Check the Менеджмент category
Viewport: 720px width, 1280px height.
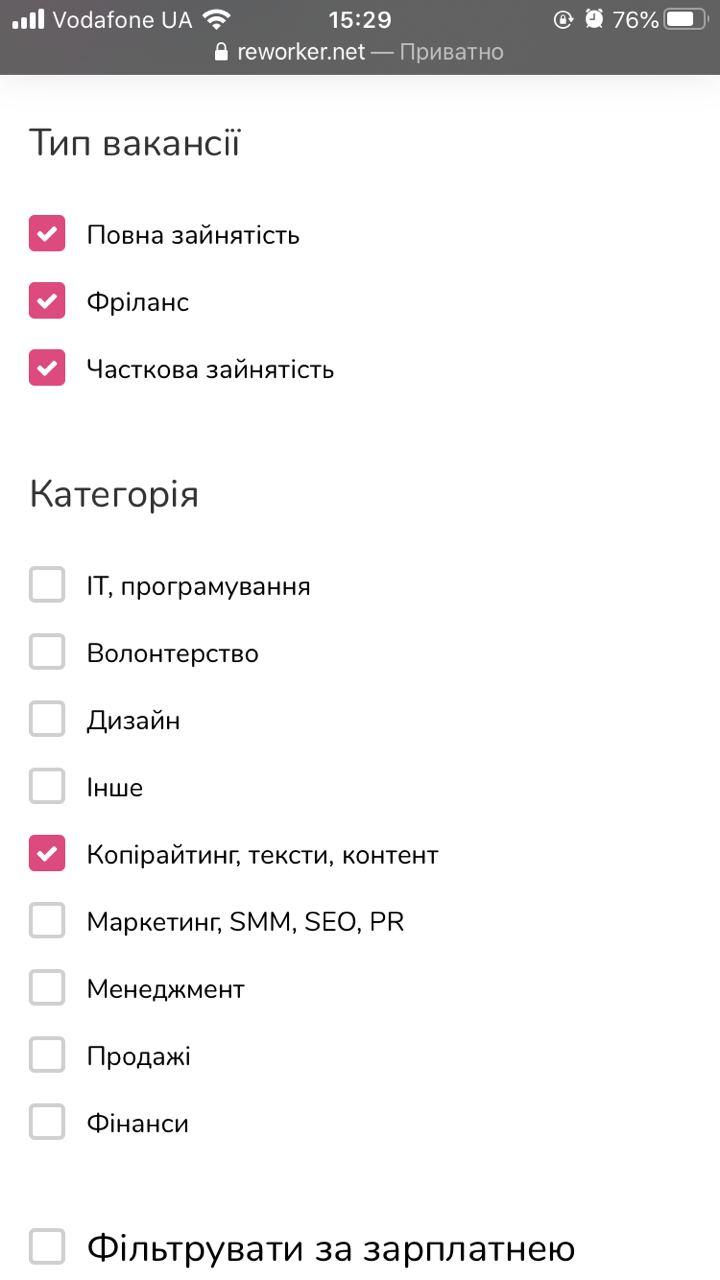(x=46, y=987)
